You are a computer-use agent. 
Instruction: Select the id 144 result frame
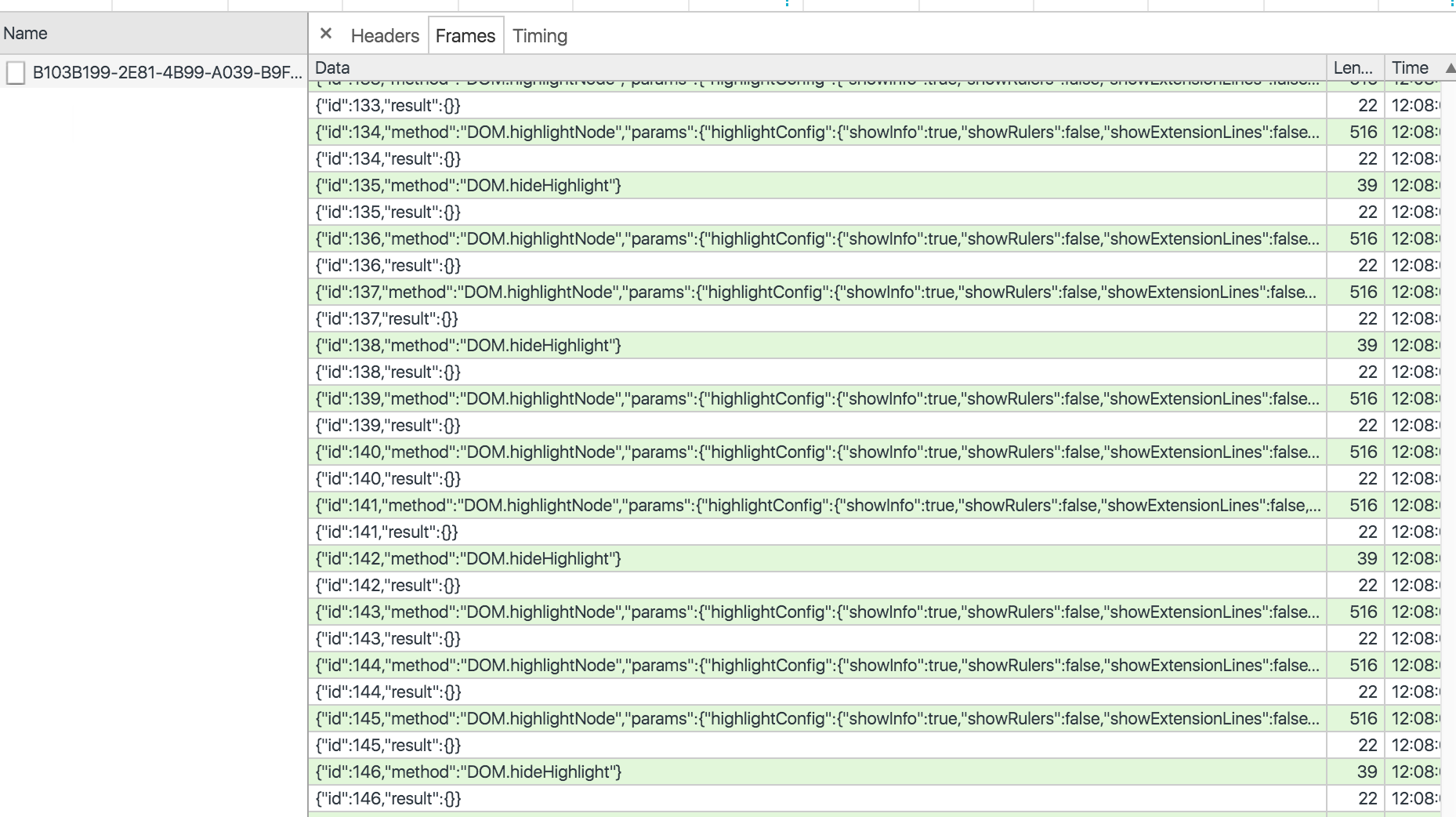pyautogui.click(x=388, y=692)
